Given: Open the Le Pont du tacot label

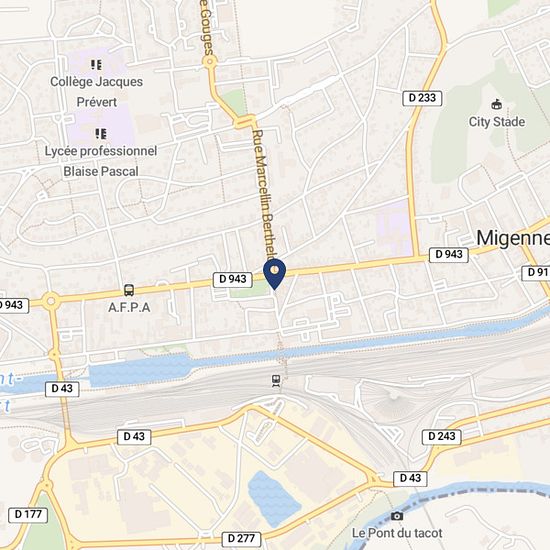Looking at the screenshot, I should 397,533.
